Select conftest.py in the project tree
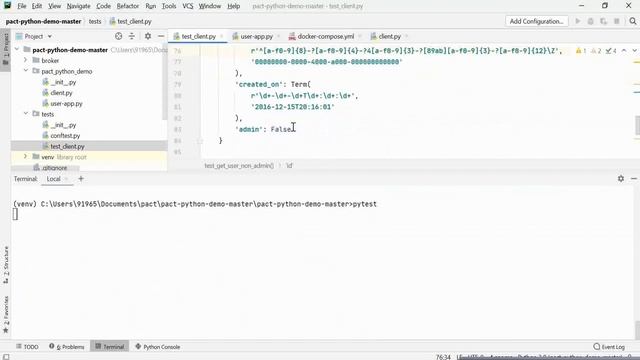Screen dimensions: 640x360 tap(65, 135)
